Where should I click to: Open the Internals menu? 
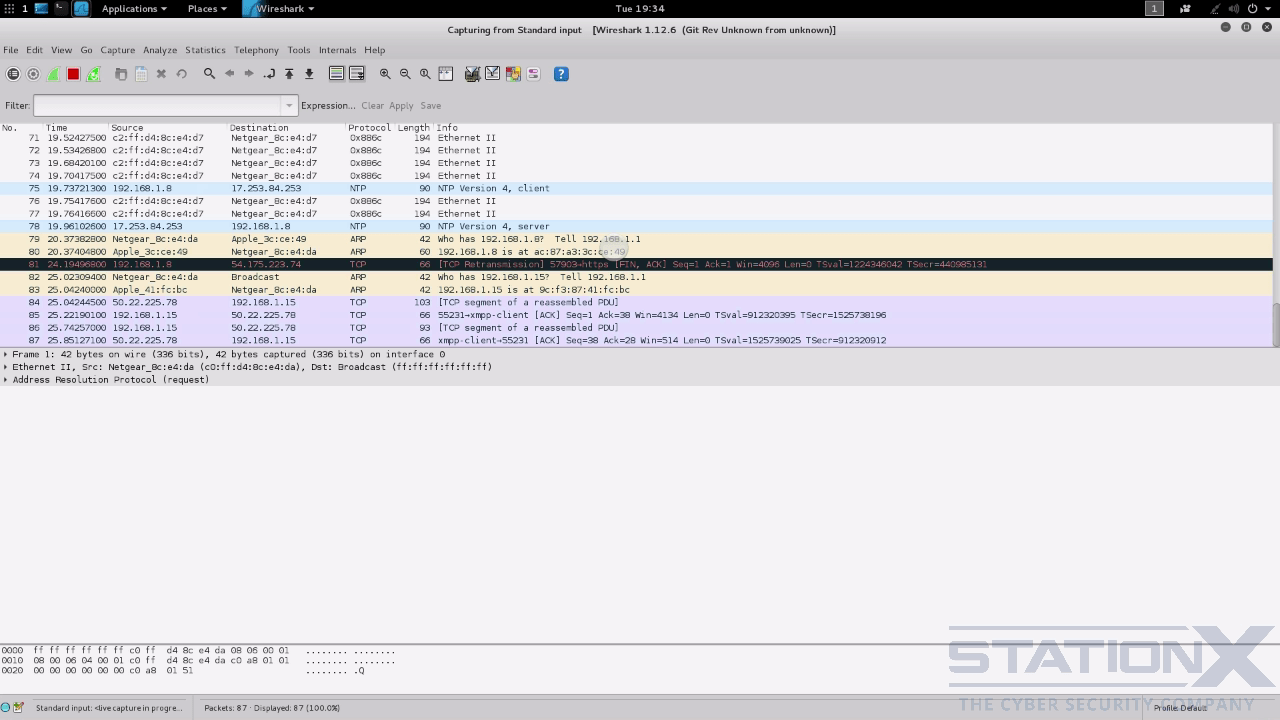click(338, 50)
